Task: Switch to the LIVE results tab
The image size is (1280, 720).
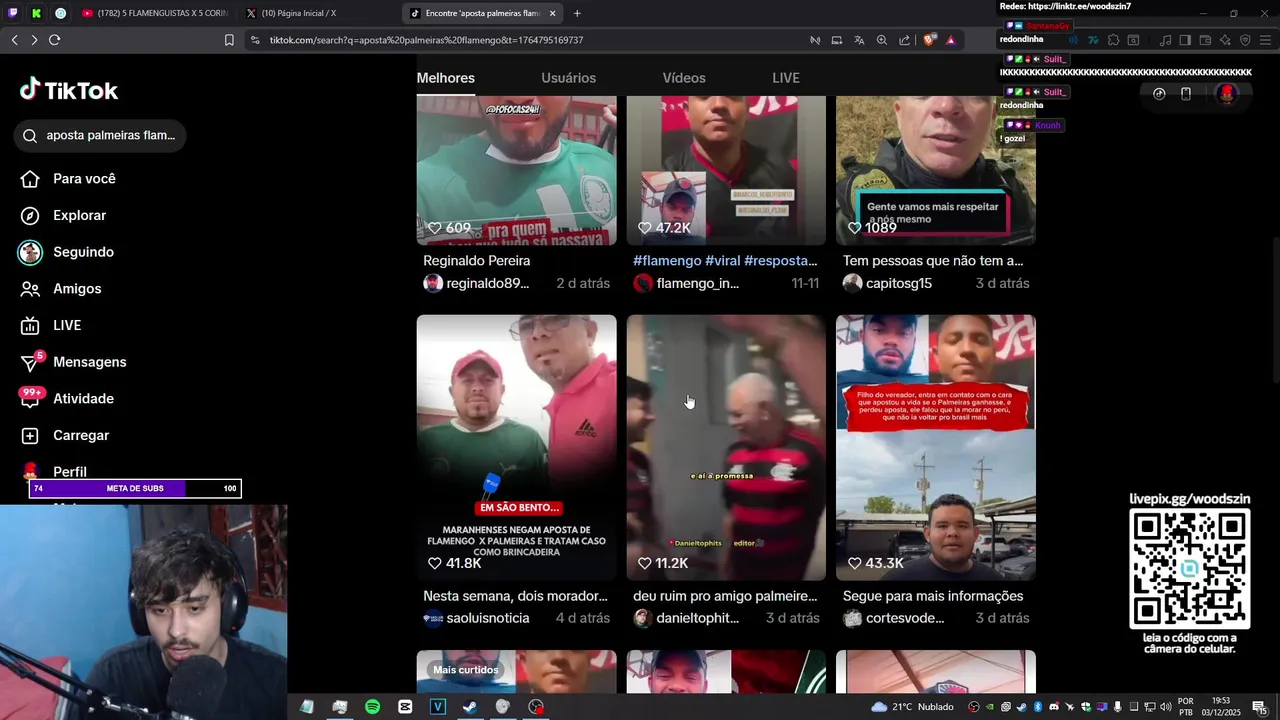Action: 786,78
